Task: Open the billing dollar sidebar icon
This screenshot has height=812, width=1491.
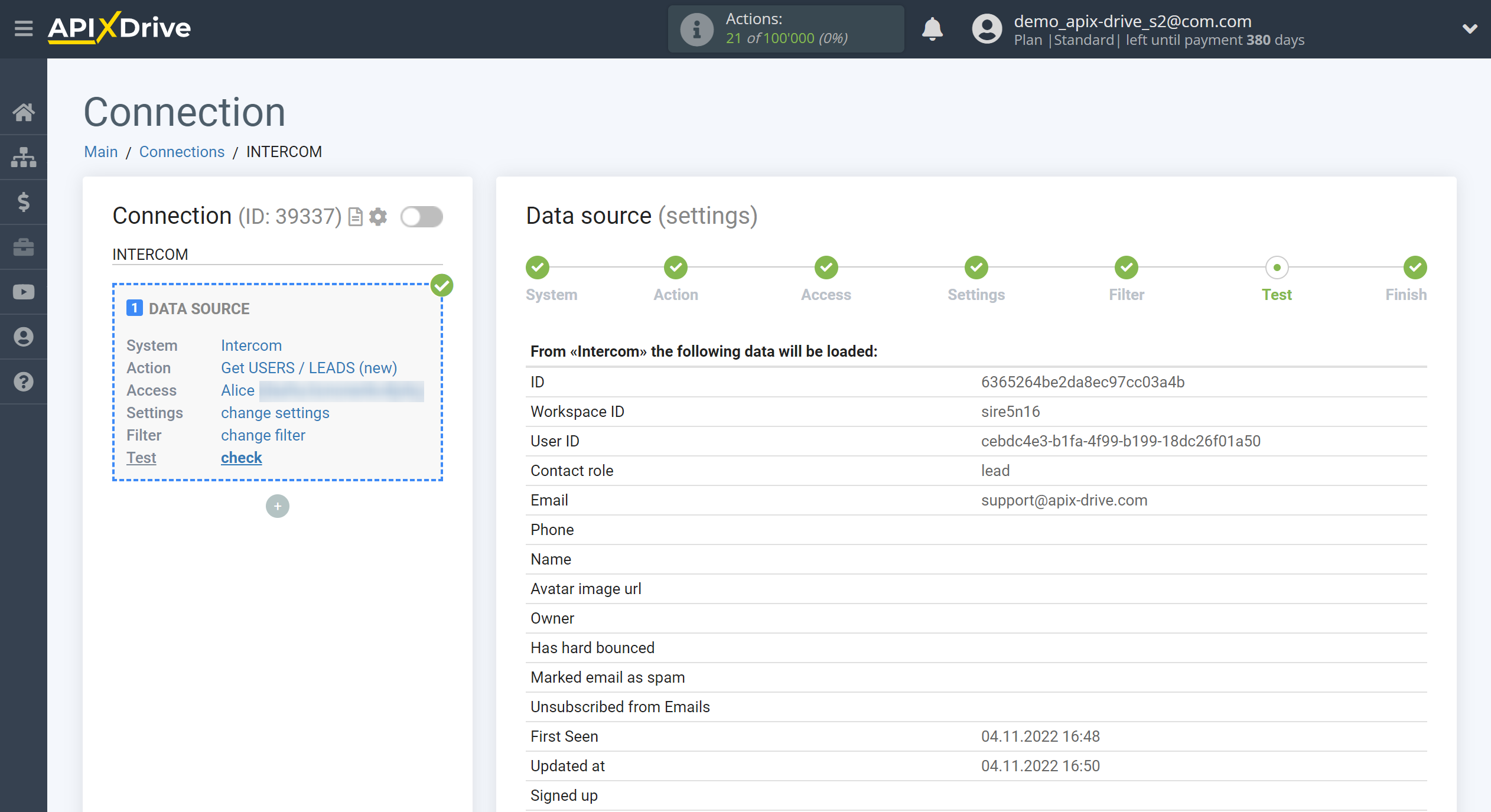Action: pyautogui.click(x=24, y=202)
